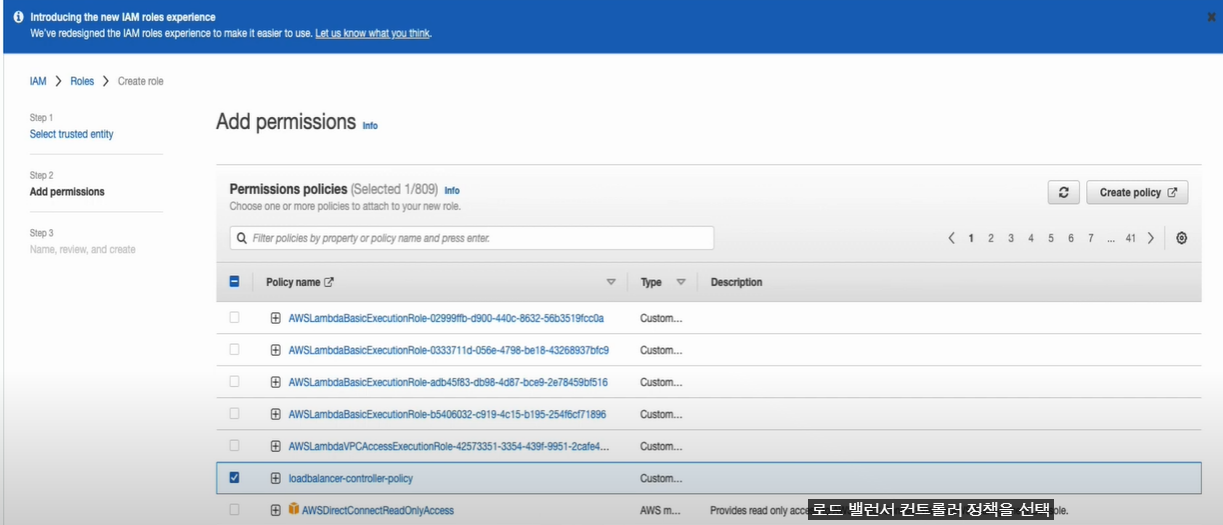Uncheck the loadbalancer-controller-policy checkbox
This screenshot has width=1223, height=525.
[x=234, y=478]
